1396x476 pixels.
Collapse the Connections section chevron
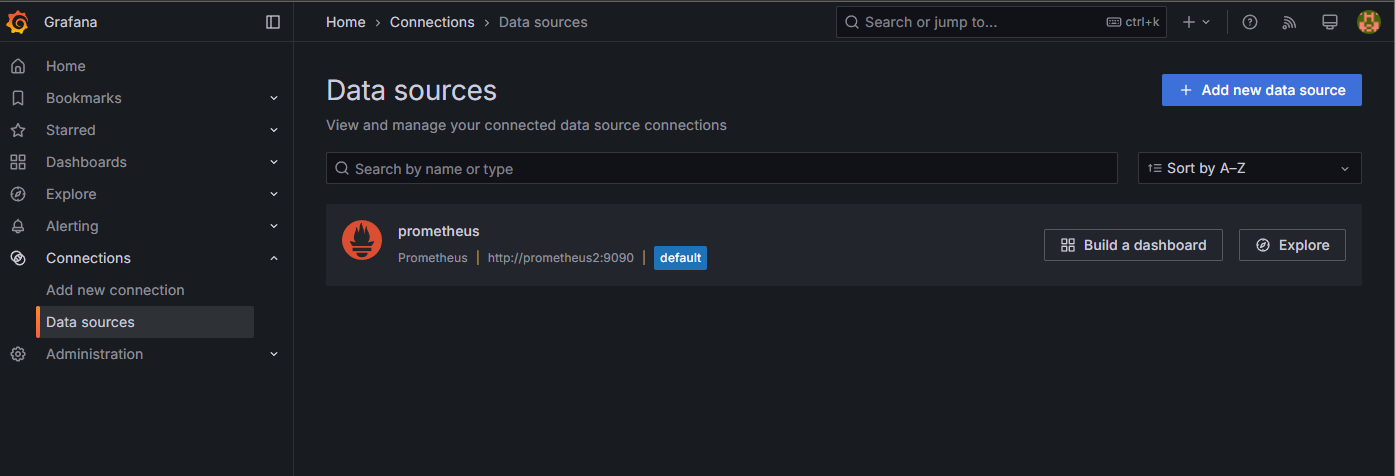point(274,258)
